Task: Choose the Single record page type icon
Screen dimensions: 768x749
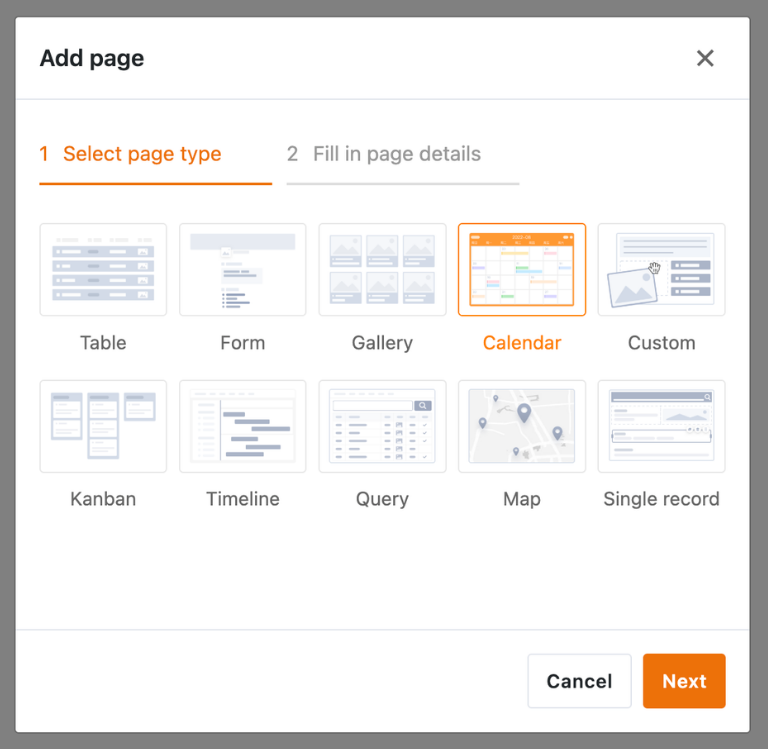Action: [x=661, y=426]
